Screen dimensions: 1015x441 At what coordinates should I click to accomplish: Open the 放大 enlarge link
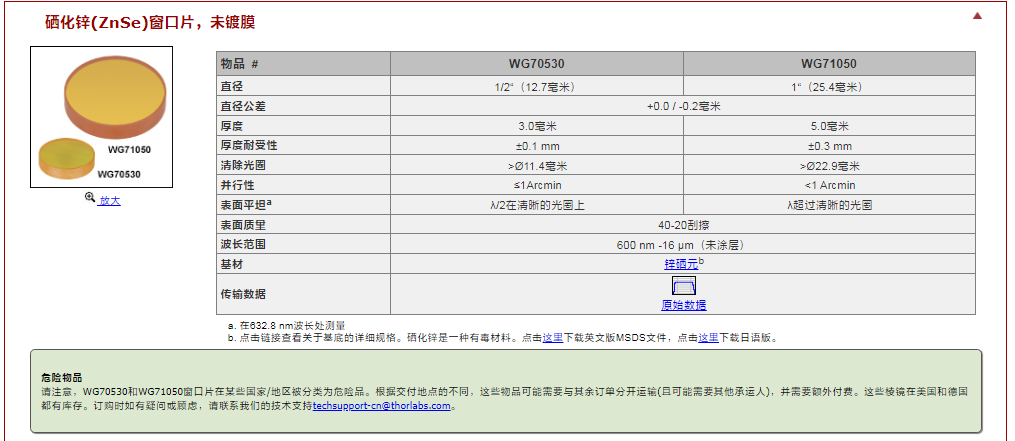(x=109, y=200)
